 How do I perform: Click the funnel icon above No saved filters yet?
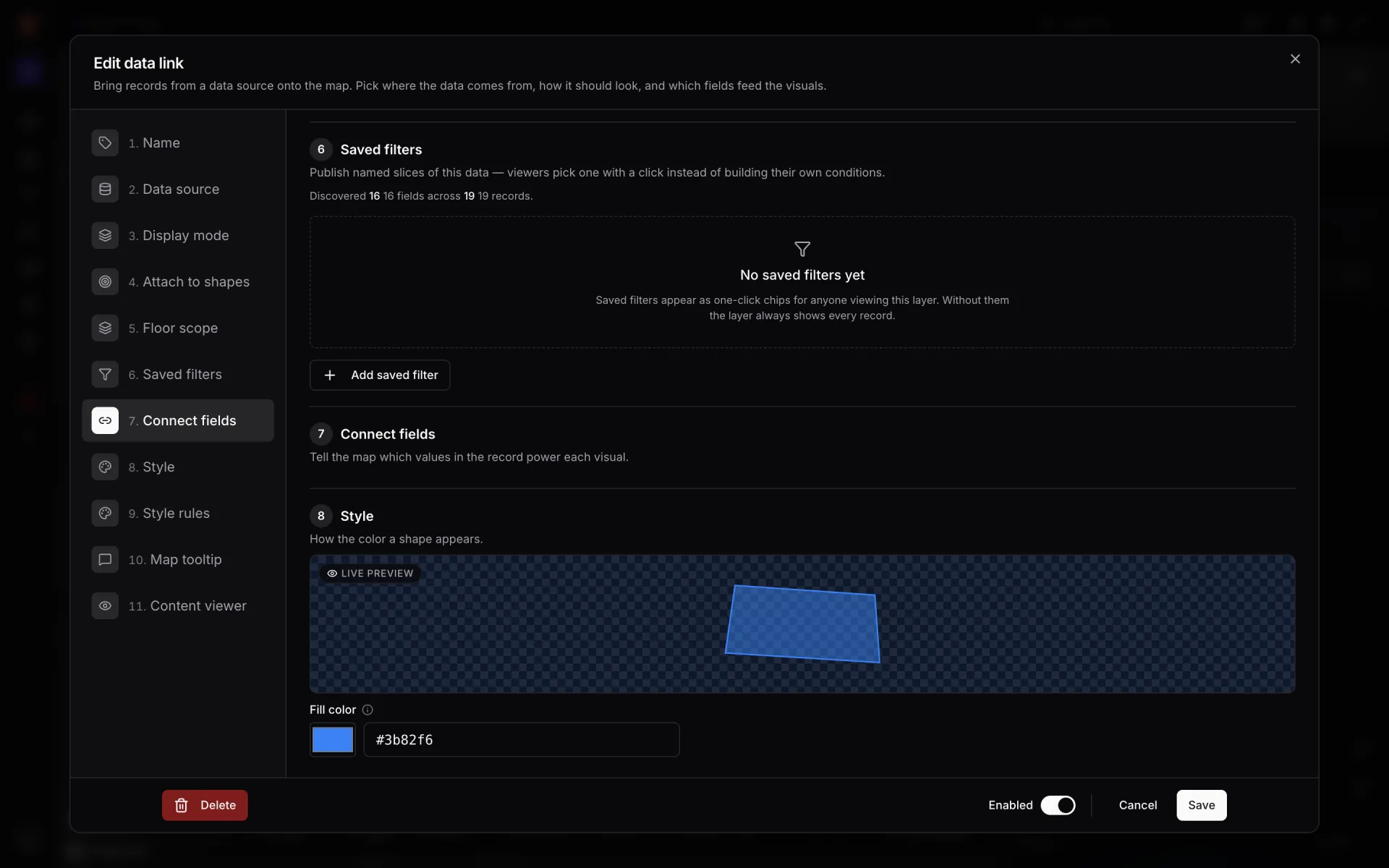pos(802,249)
